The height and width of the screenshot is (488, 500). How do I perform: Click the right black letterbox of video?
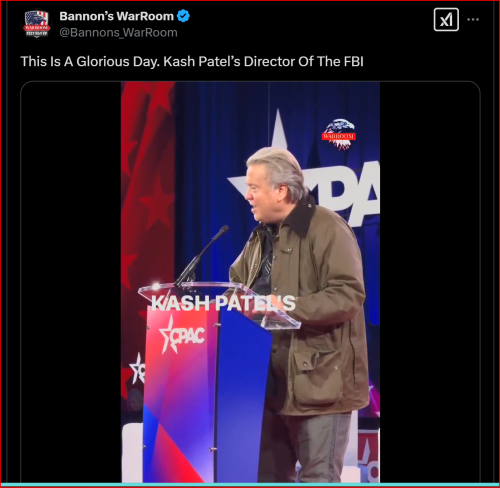click(x=430, y=282)
